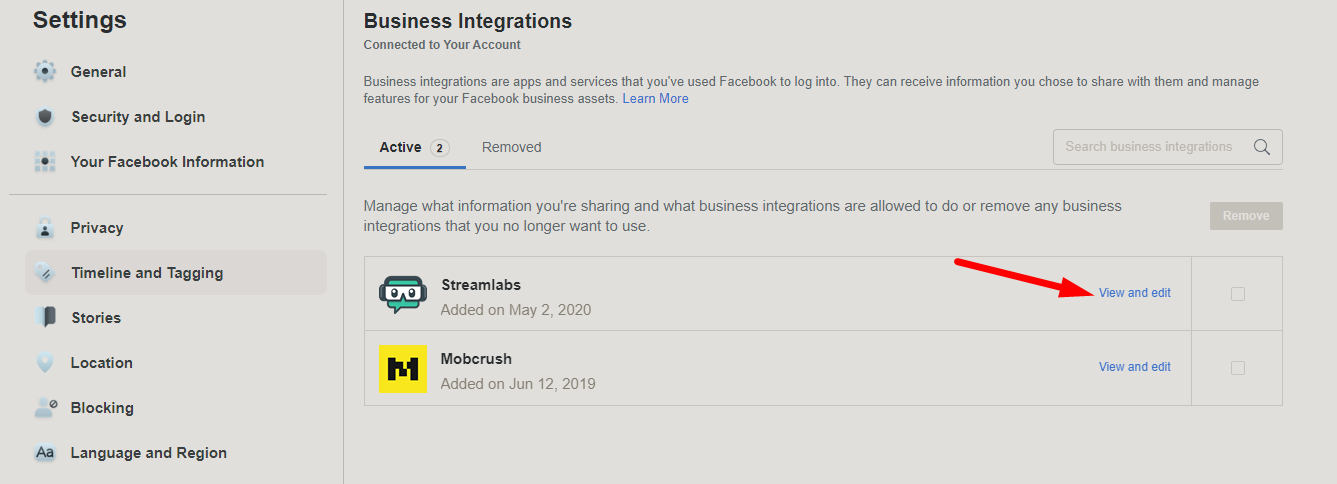Image resolution: width=1337 pixels, height=484 pixels.
Task: Click the Location pin icon
Action: click(45, 363)
